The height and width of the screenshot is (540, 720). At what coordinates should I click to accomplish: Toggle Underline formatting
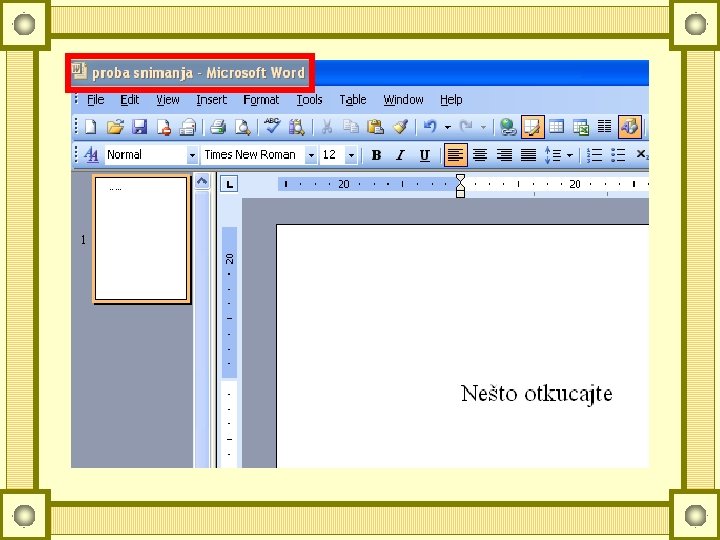point(425,155)
